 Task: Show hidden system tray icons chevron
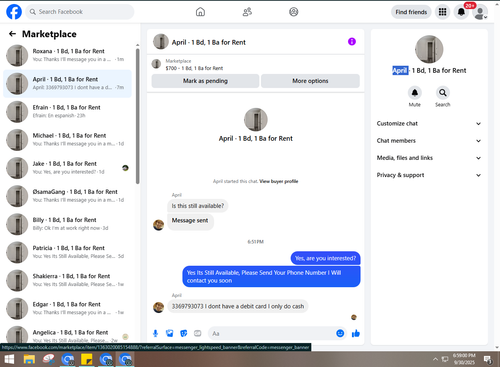(435, 359)
